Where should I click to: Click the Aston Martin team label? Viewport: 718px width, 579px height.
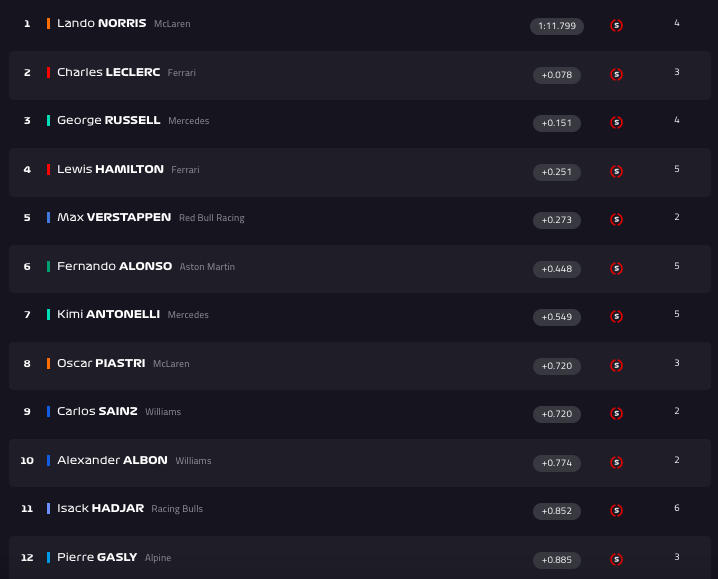click(x=207, y=267)
